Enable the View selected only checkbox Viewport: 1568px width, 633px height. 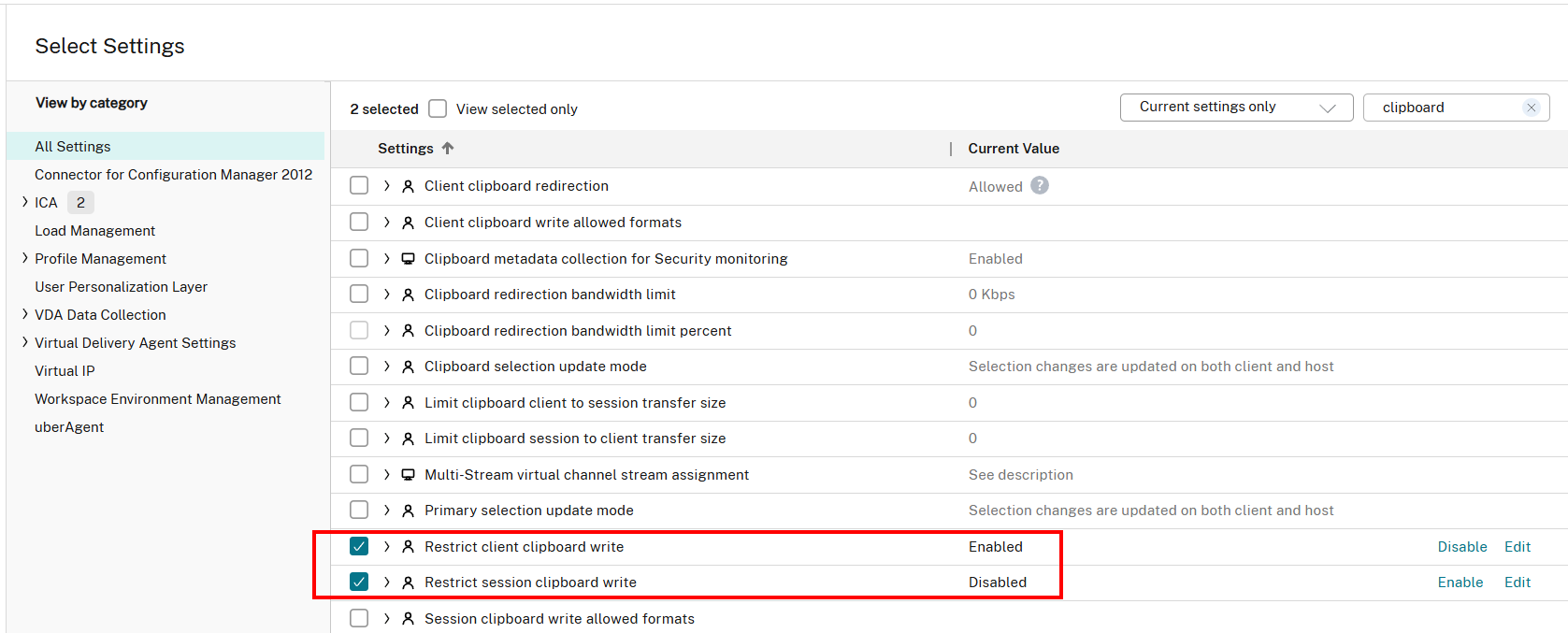pyautogui.click(x=438, y=108)
